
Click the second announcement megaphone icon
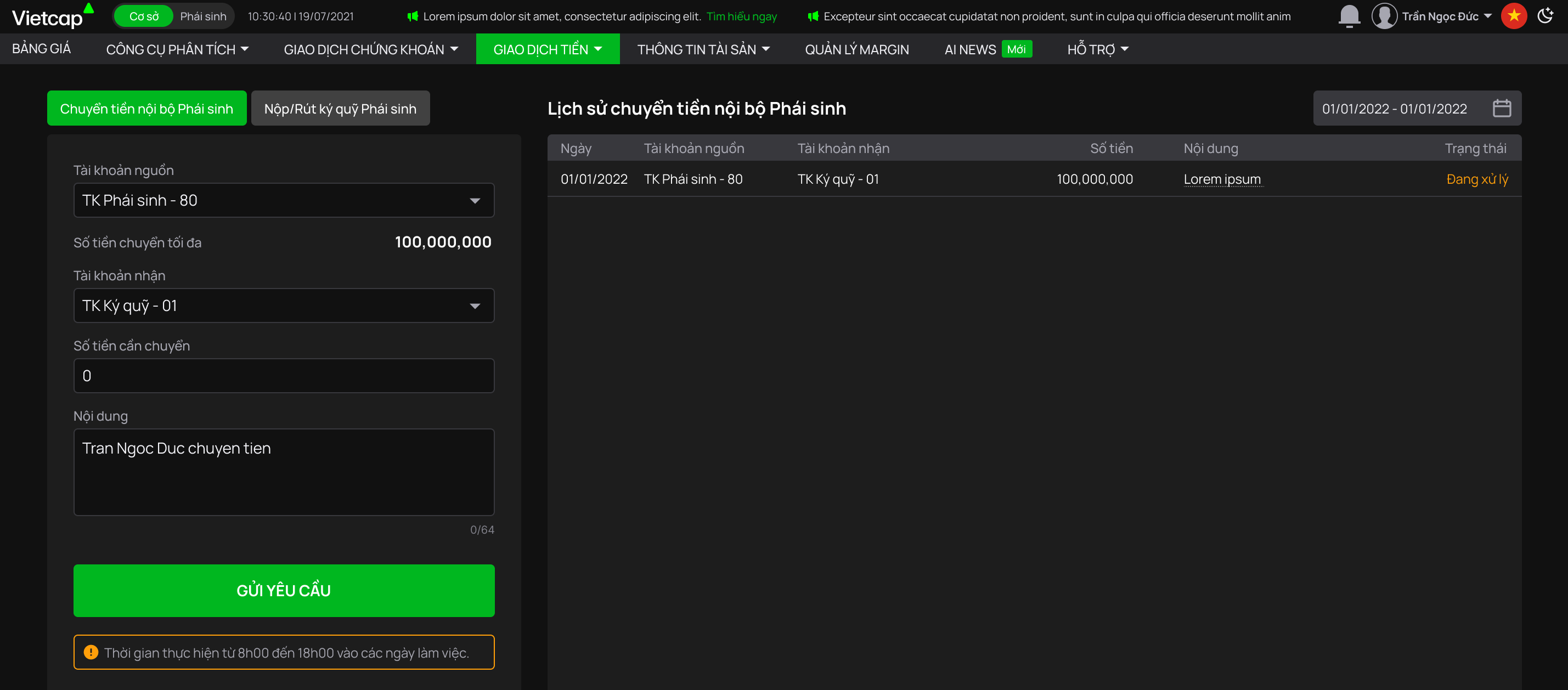[x=813, y=16]
